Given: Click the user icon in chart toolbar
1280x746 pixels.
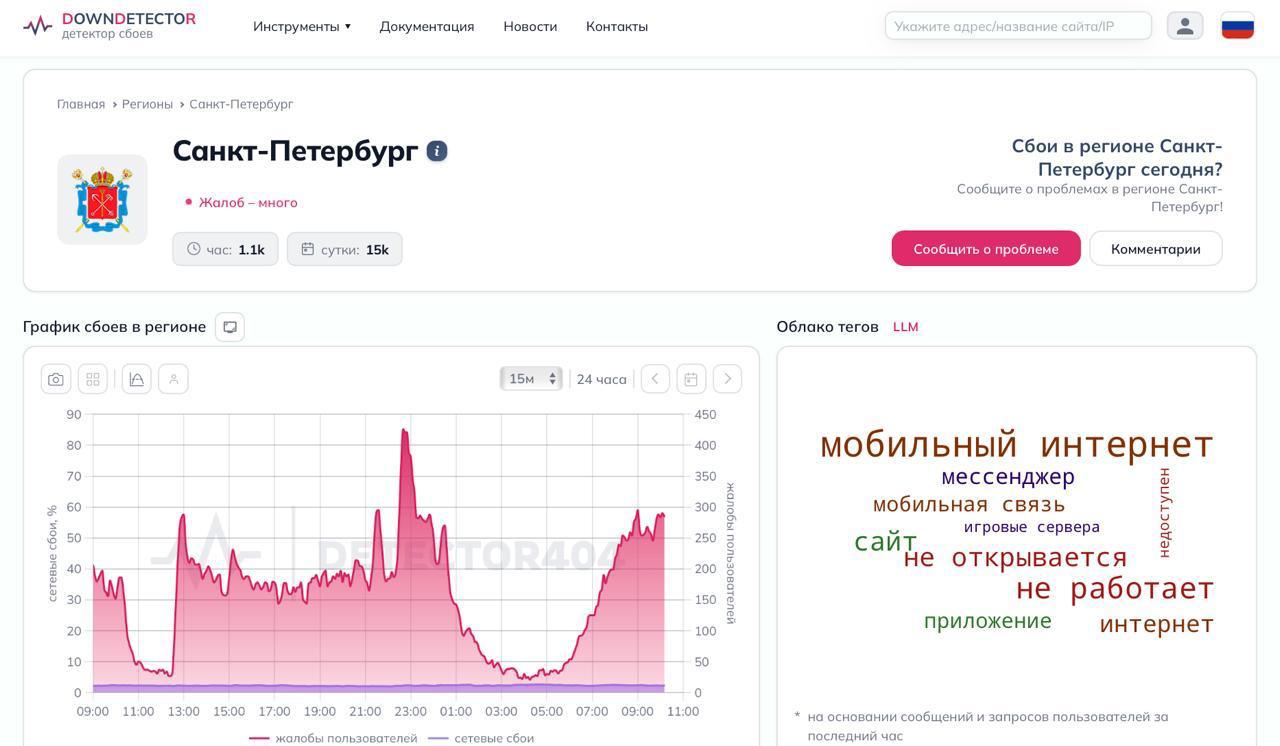Looking at the screenshot, I should 173,379.
